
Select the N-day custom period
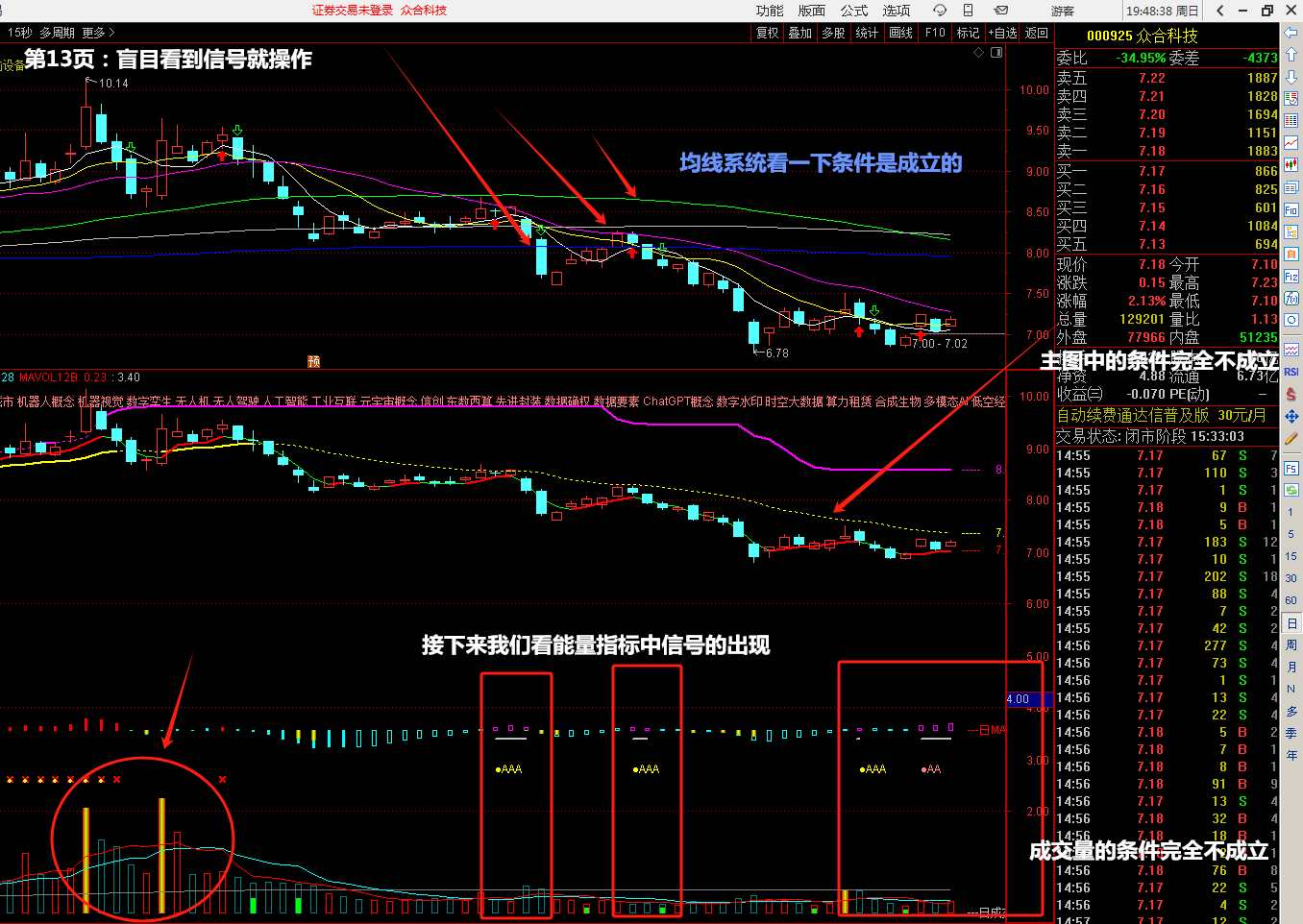click(1291, 689)
